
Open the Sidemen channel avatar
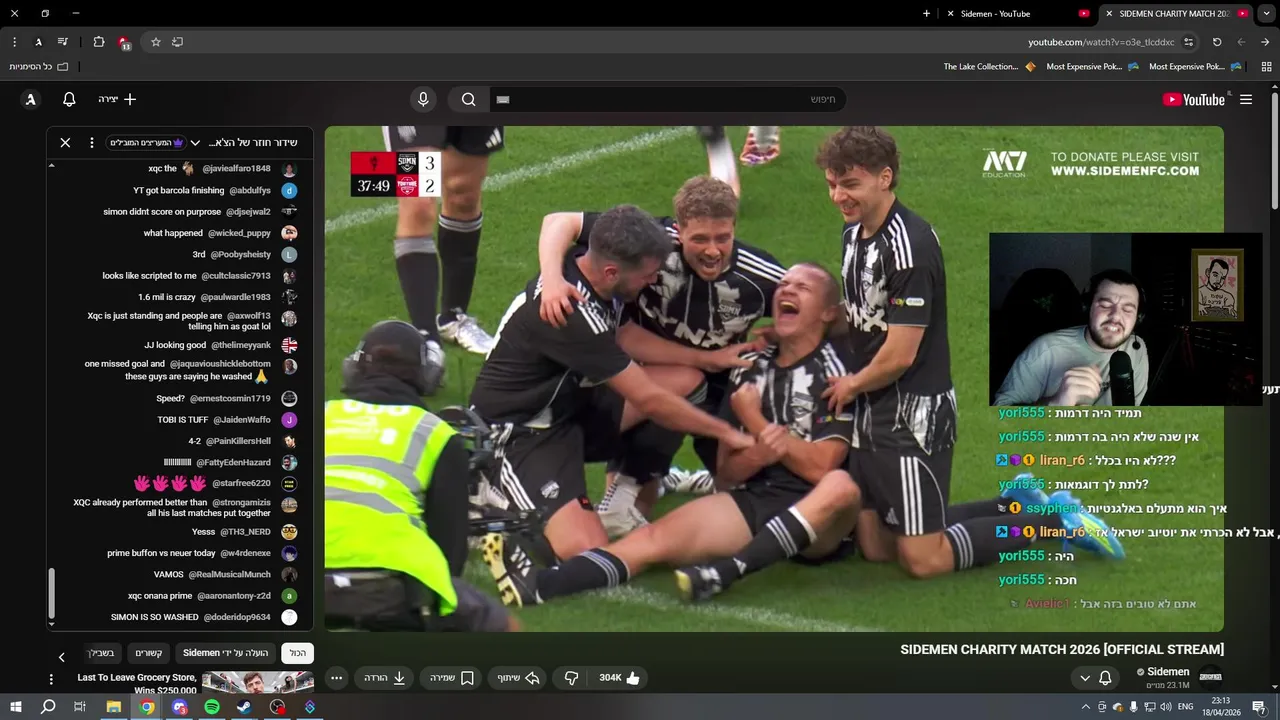[1210, 678]
